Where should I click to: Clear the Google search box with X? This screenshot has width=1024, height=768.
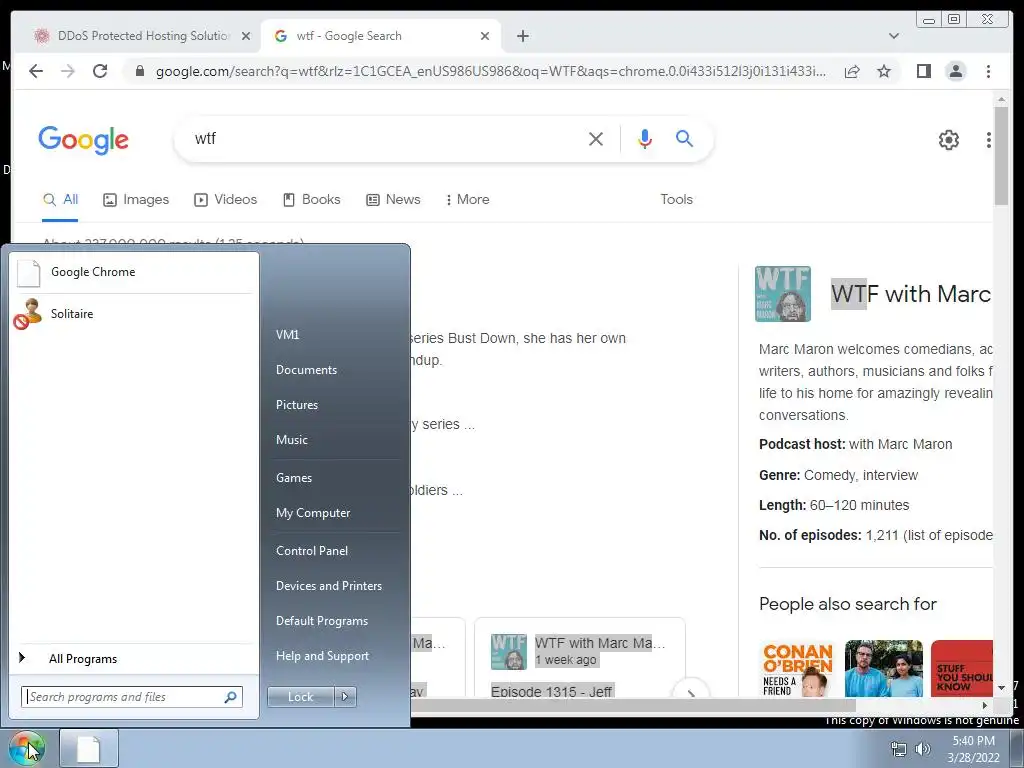(596, 138)
